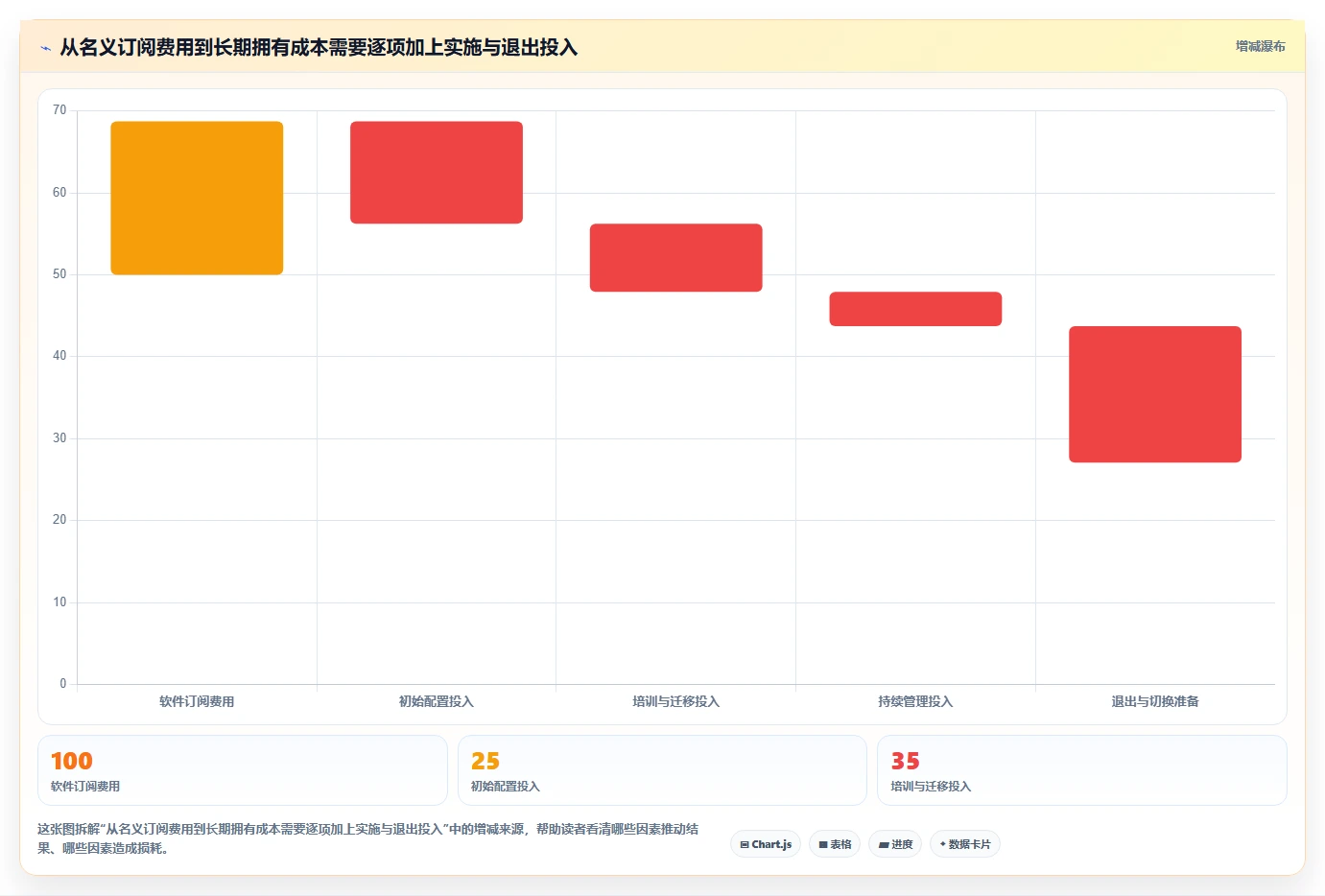Click the Chart.js tag pill
Screen dimensions: 1325x896
click(766, 844)
